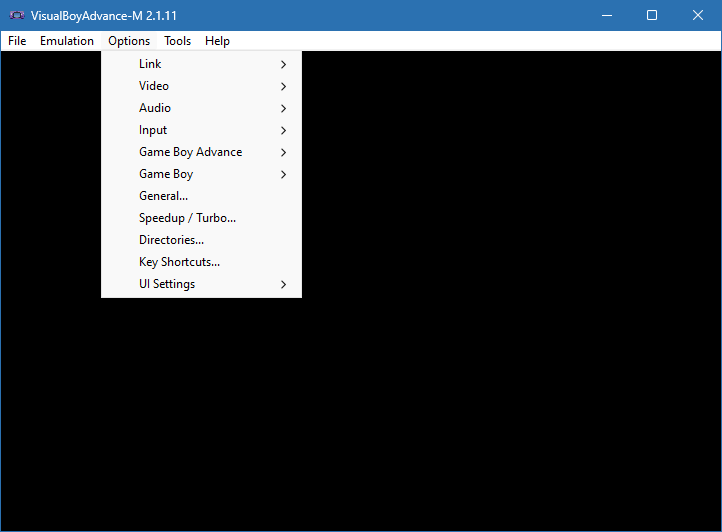Expand the UI Settings submenu

point(201,284)
